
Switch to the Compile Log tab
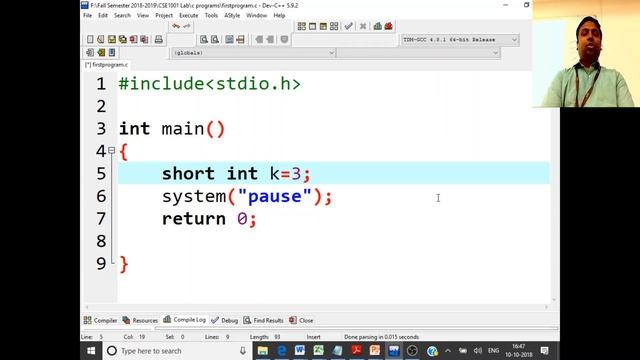click(184, 320)
